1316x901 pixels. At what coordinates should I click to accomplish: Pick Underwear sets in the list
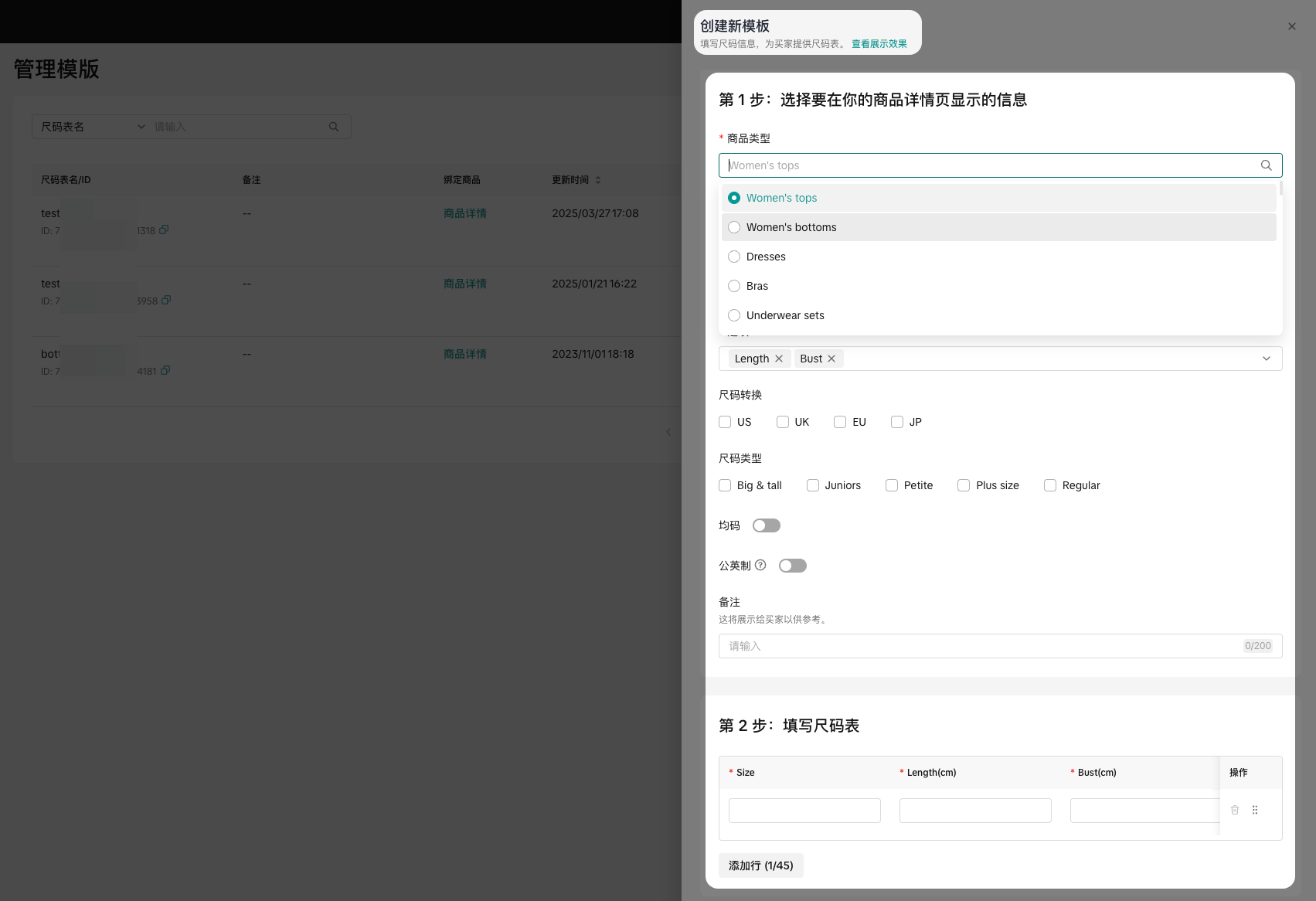785,315
